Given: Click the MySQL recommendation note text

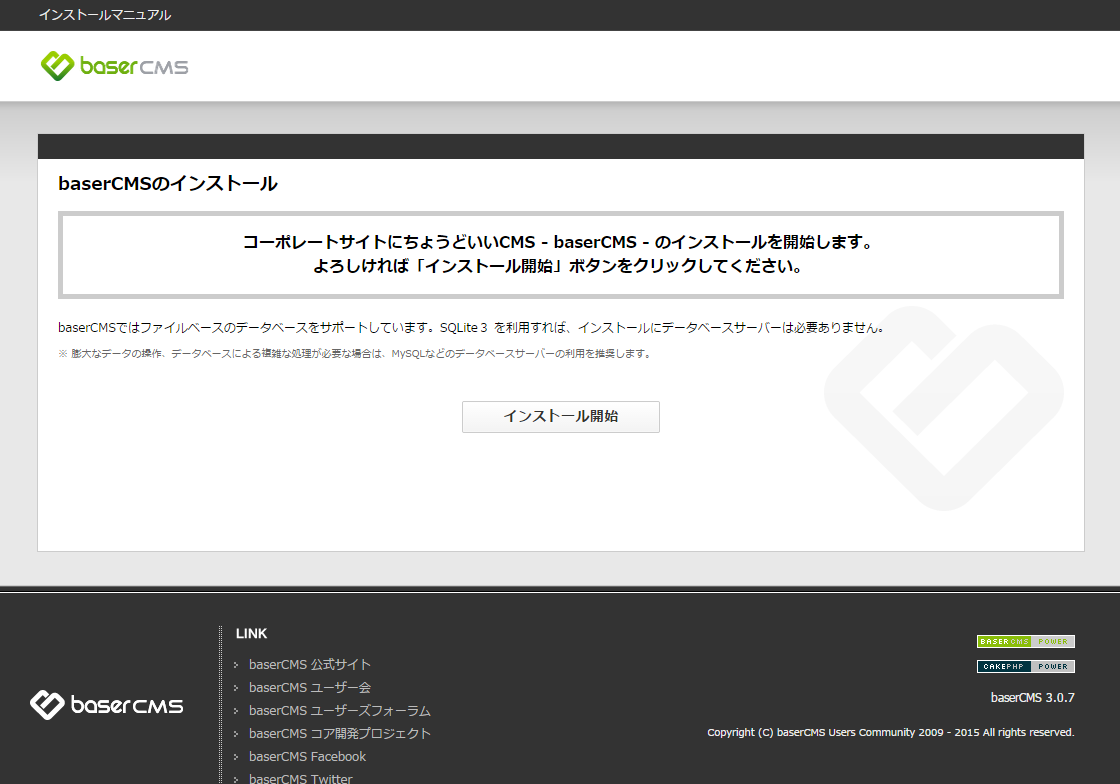Looking at the screenshot, I should pos(355,353).
